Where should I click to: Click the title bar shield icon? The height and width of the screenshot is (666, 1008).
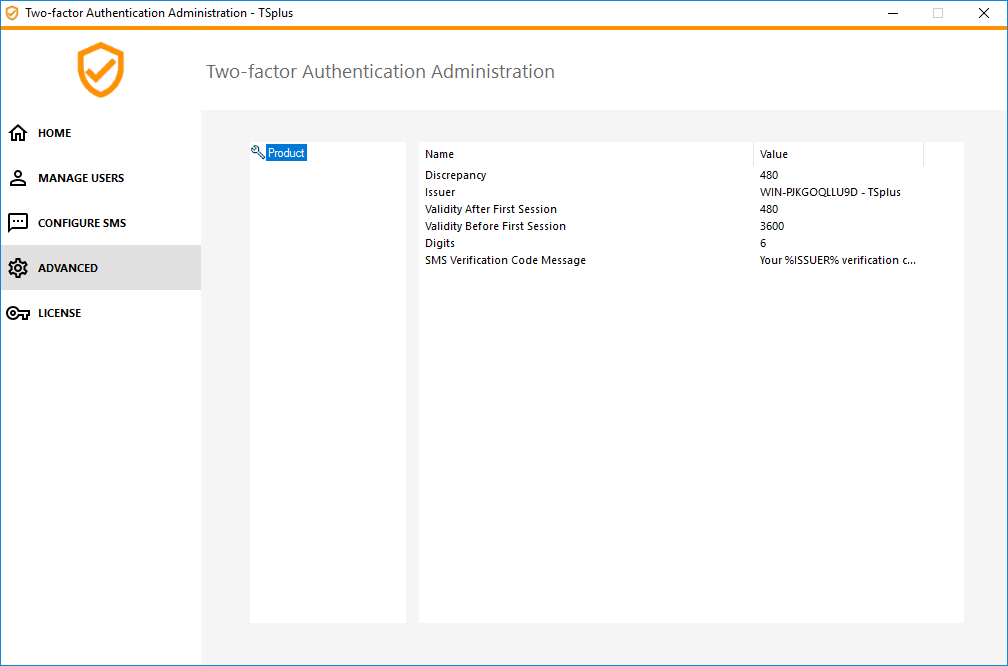[x=12, y=13]
